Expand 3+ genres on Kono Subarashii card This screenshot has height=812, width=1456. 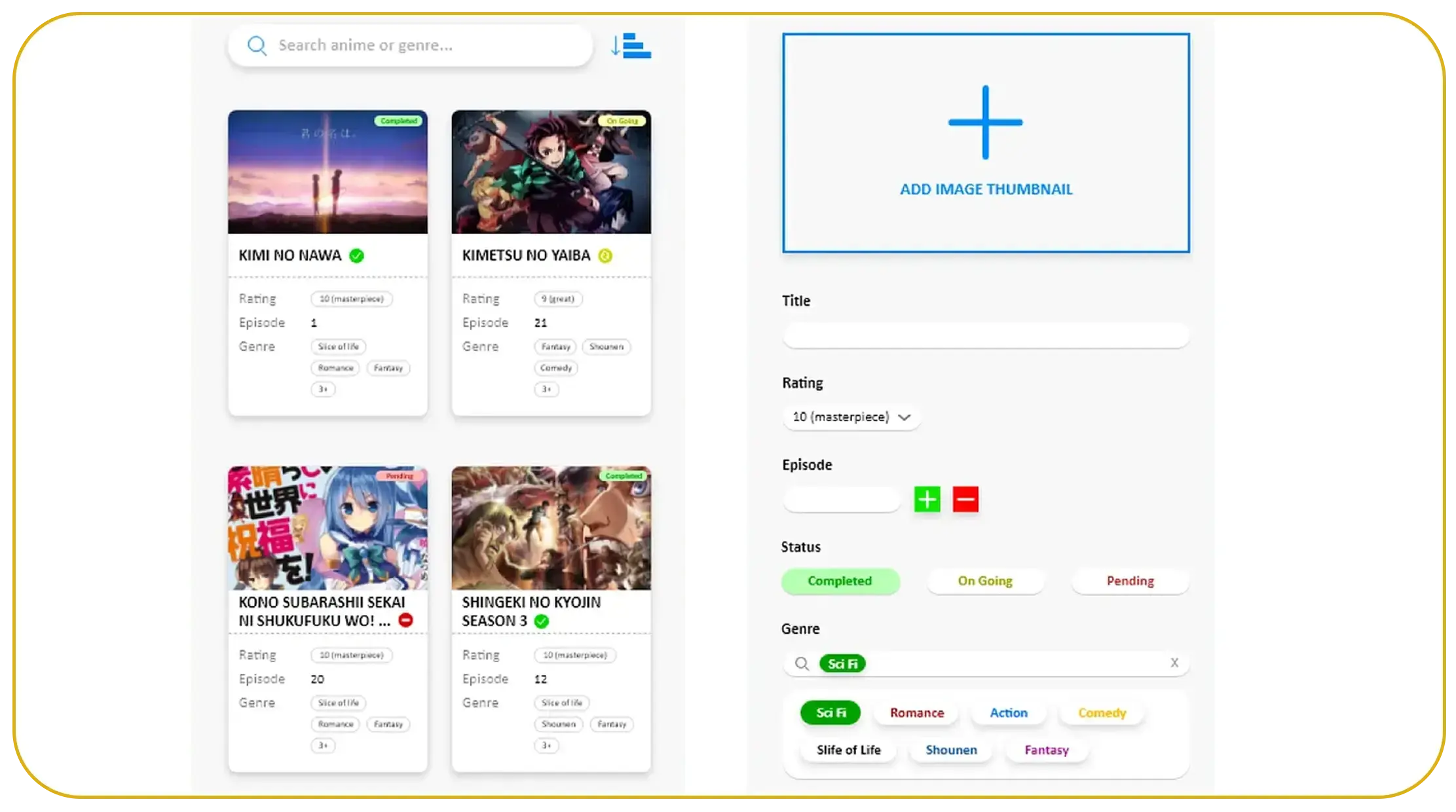(323, 746)
